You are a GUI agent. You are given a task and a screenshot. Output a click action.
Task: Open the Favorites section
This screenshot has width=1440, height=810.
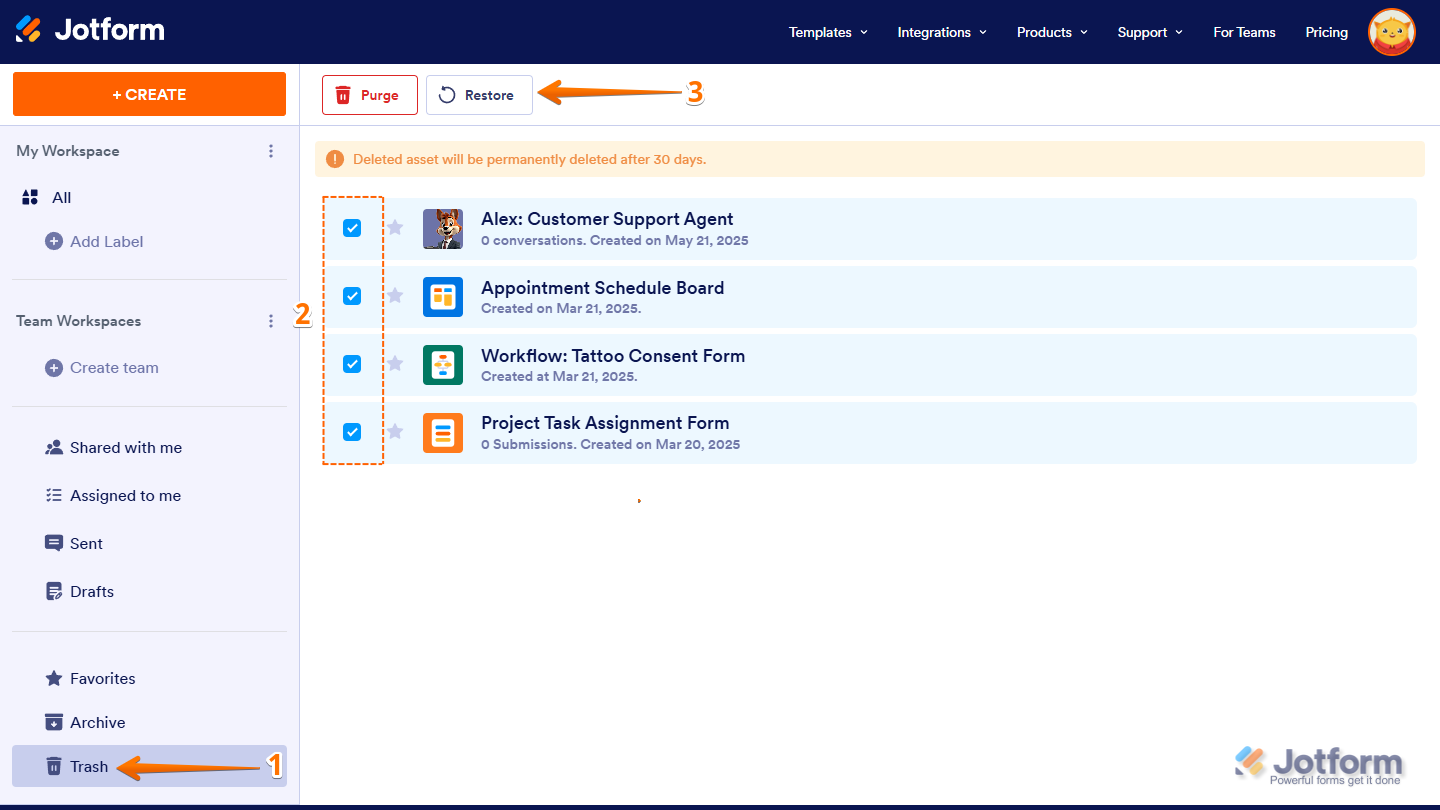coord(101,678)
